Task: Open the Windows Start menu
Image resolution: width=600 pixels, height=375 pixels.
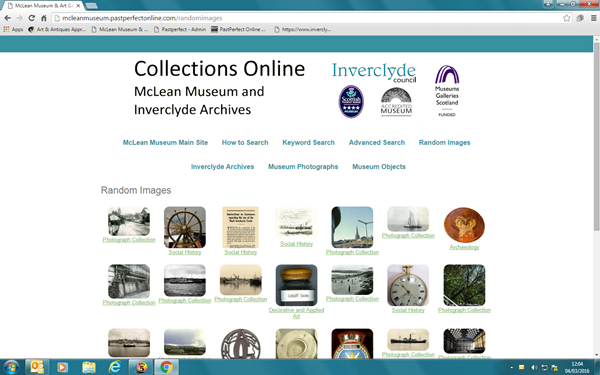Action: tap(11, 367)
